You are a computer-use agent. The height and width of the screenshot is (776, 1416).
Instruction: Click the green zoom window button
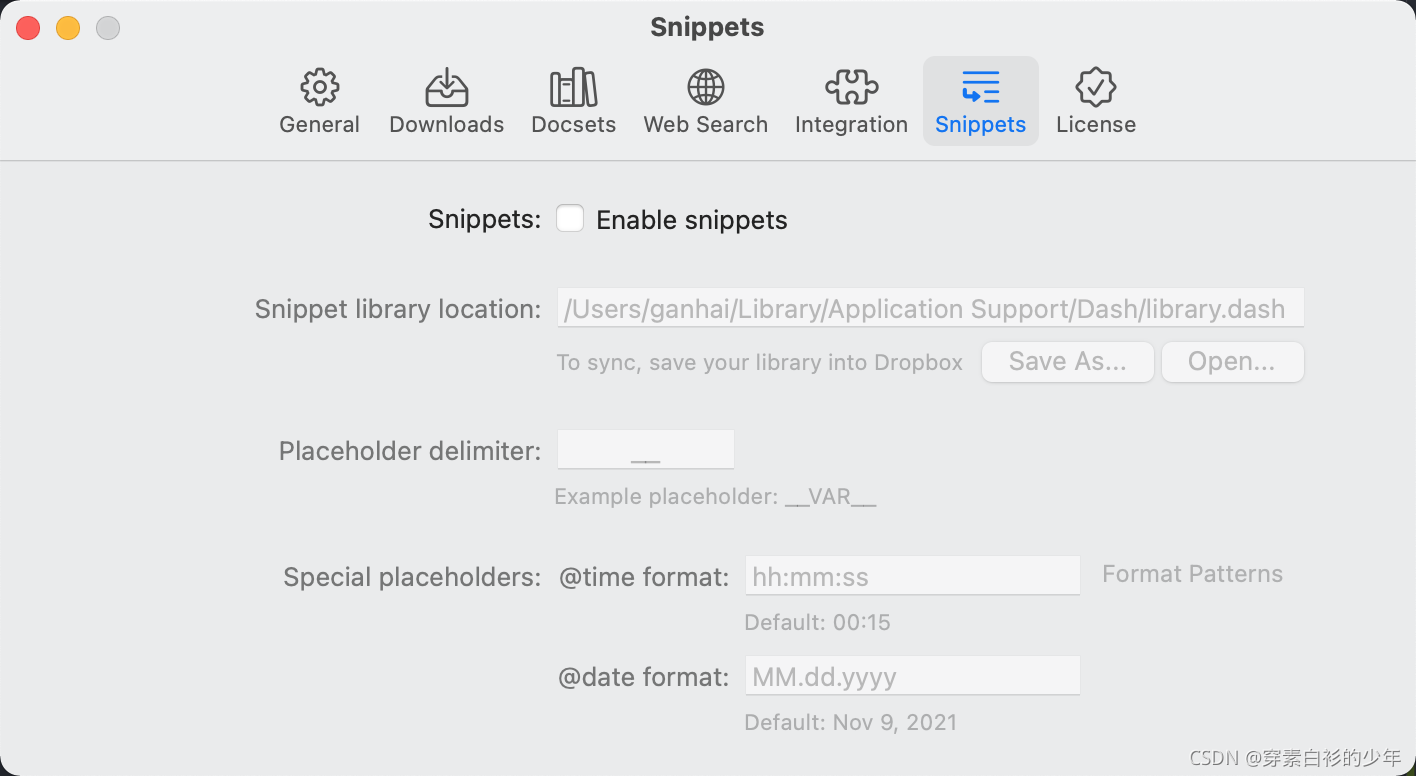tap(107, 27)
